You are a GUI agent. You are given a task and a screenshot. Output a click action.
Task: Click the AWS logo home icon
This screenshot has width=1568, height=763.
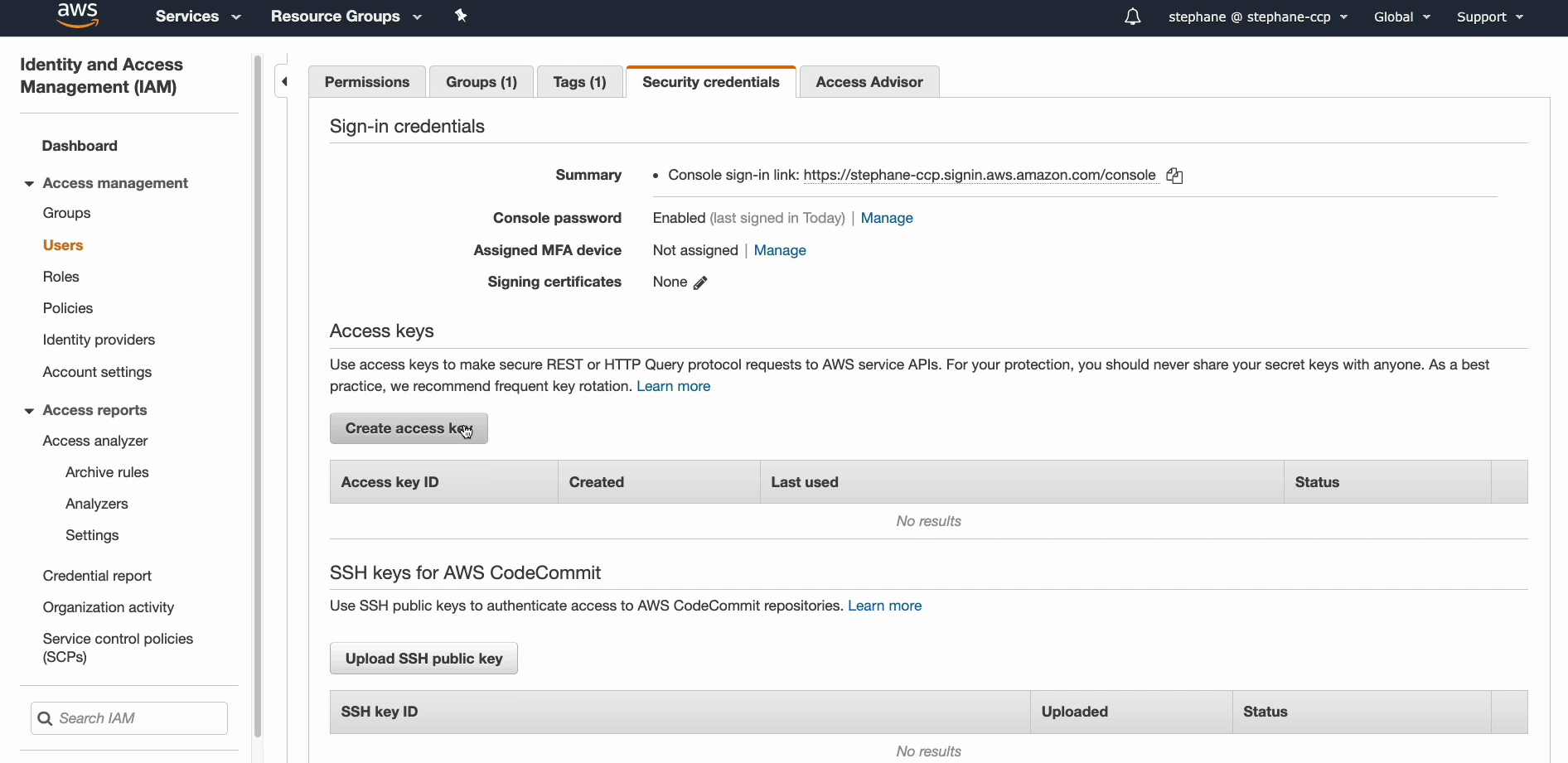78,16
